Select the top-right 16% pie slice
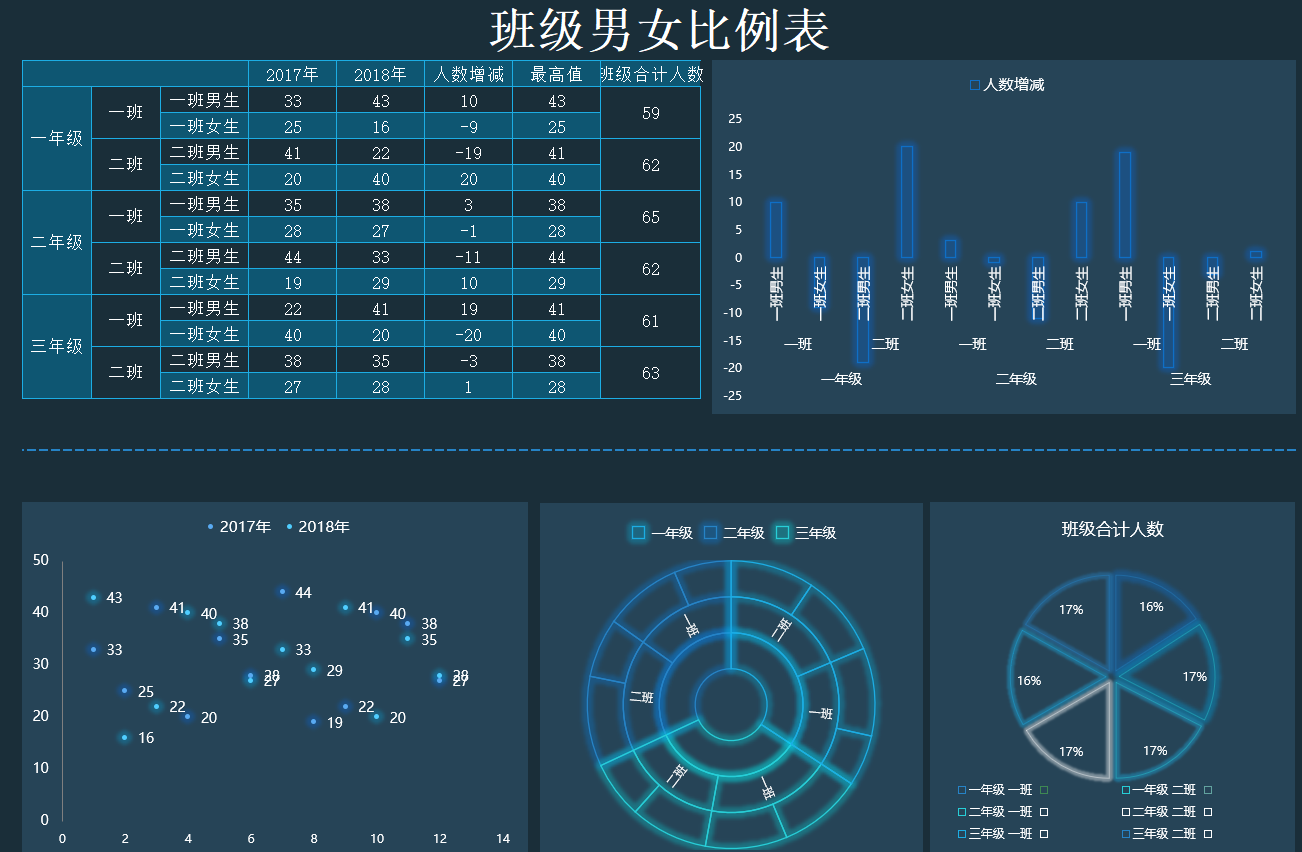1302x852 pixels. coord(1151,615)
